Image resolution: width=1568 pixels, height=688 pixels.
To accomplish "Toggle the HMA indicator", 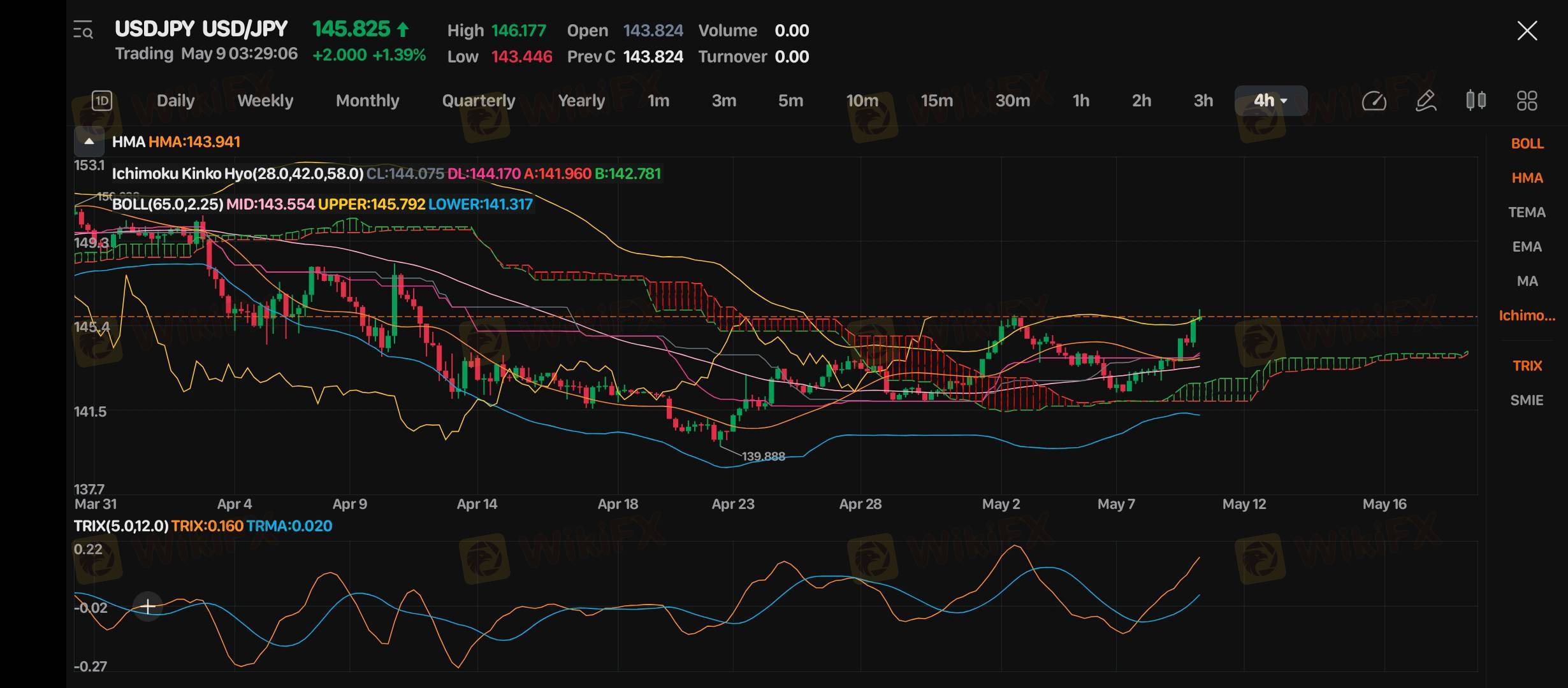I will [1527, 178].
